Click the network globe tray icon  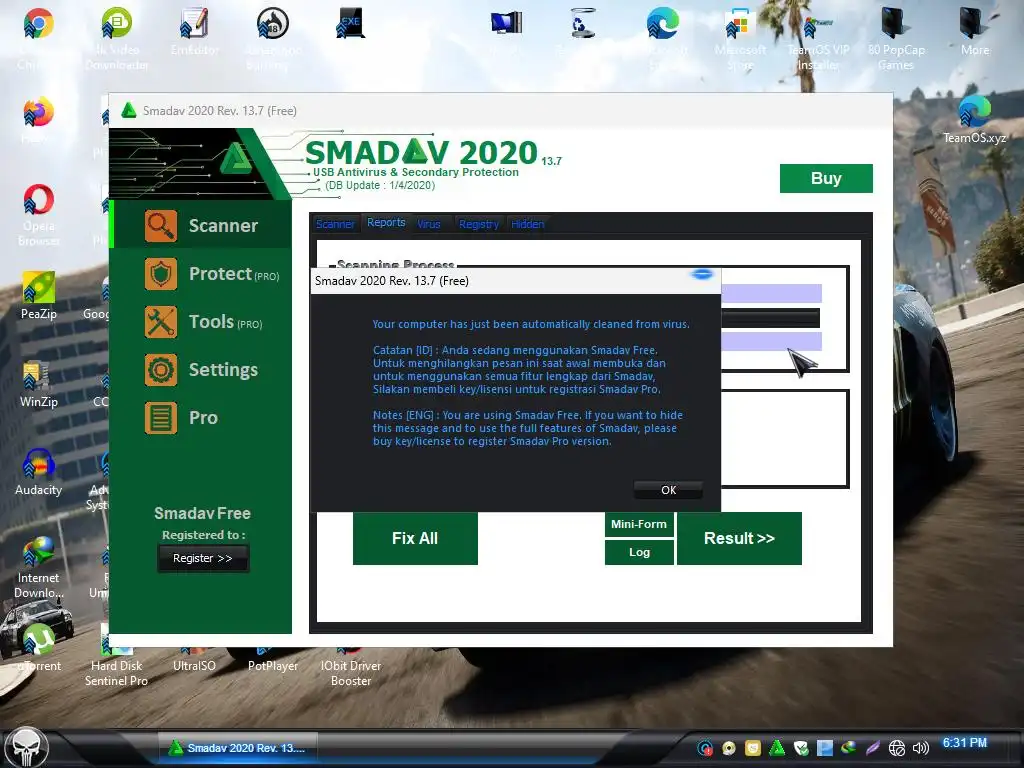[897, 748]
